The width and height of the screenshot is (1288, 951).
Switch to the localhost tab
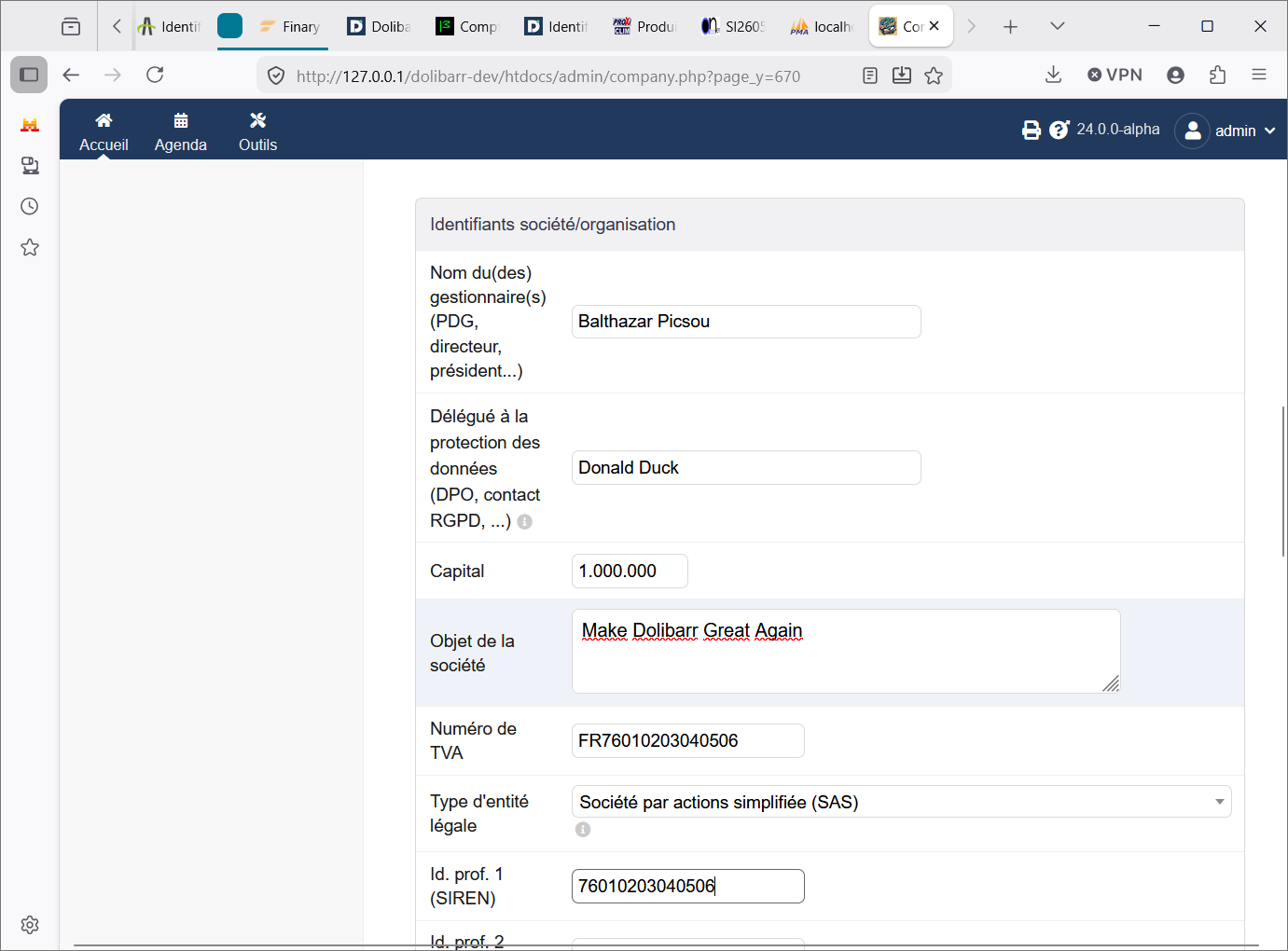pyautogui.click(x=822, y=26)
